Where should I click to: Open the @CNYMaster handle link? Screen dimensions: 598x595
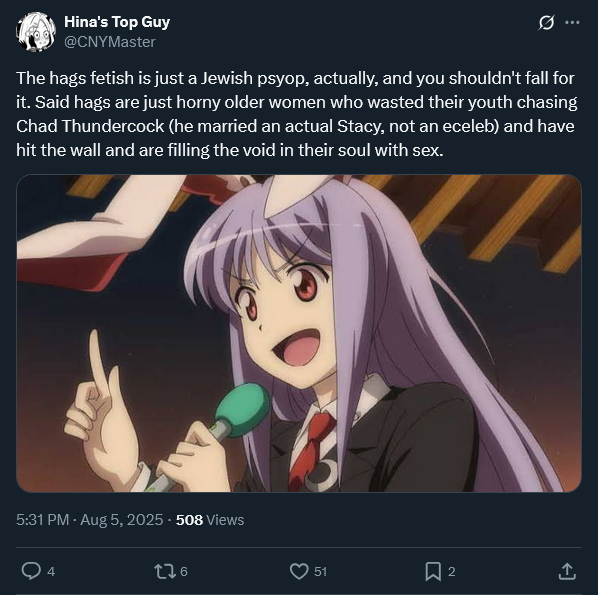(110, 42)
